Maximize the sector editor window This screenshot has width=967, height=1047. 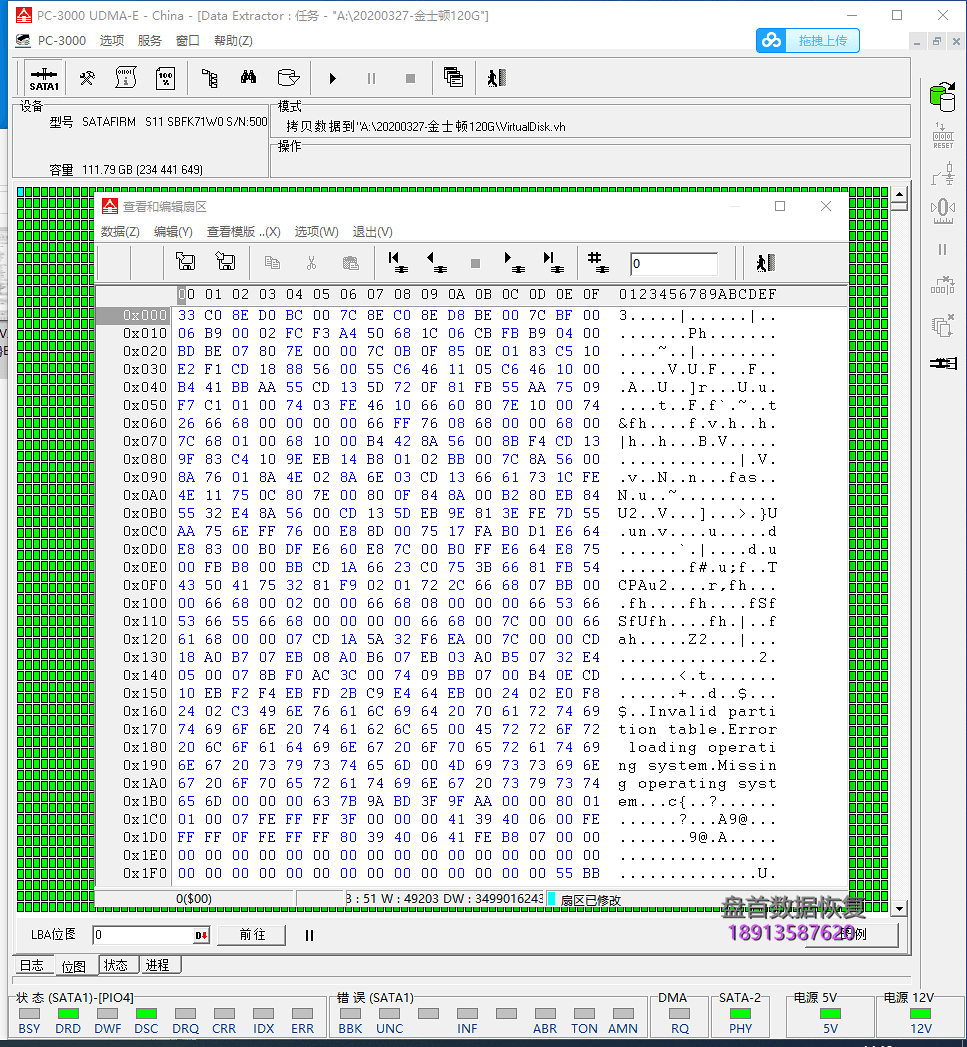coord(779,206)
